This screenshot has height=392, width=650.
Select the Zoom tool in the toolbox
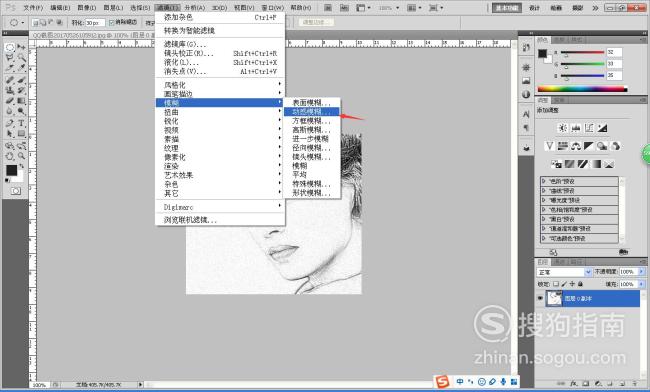[21, 156]
